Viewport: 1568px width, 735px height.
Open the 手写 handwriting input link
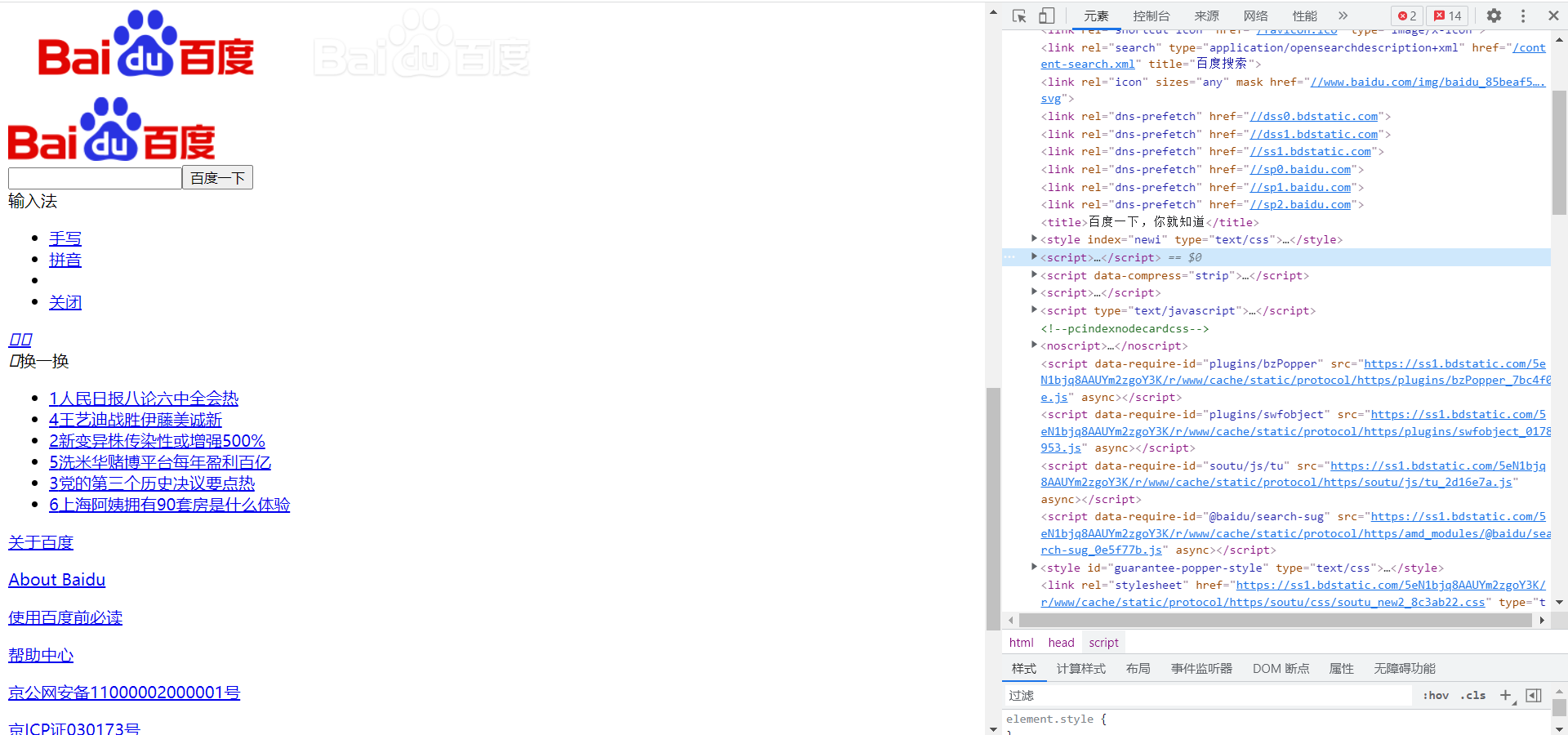coord(65,238)
